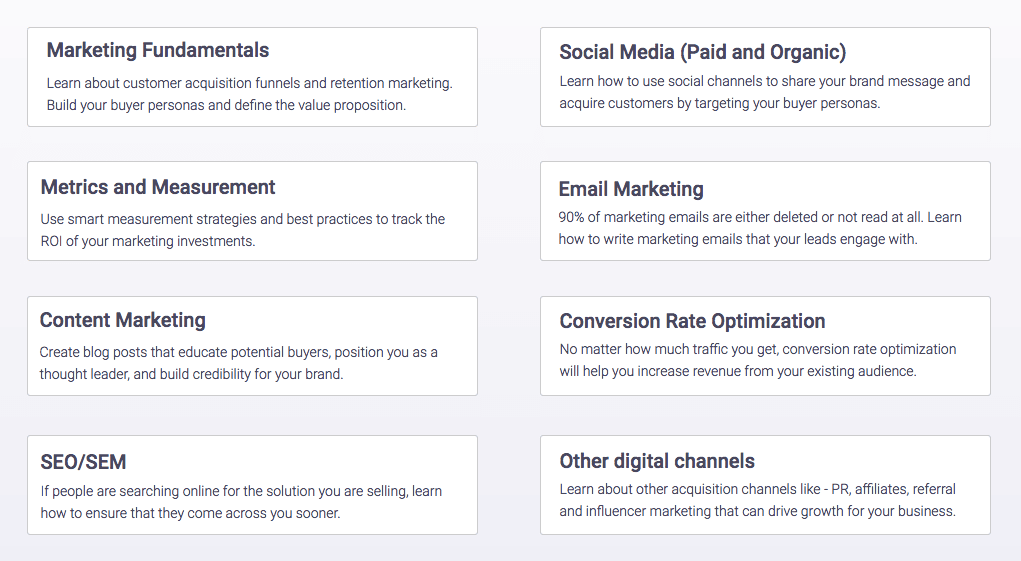1021x561 pixels.
Task: Select the Other digital channels title
Action: click(x=657, y=461)
